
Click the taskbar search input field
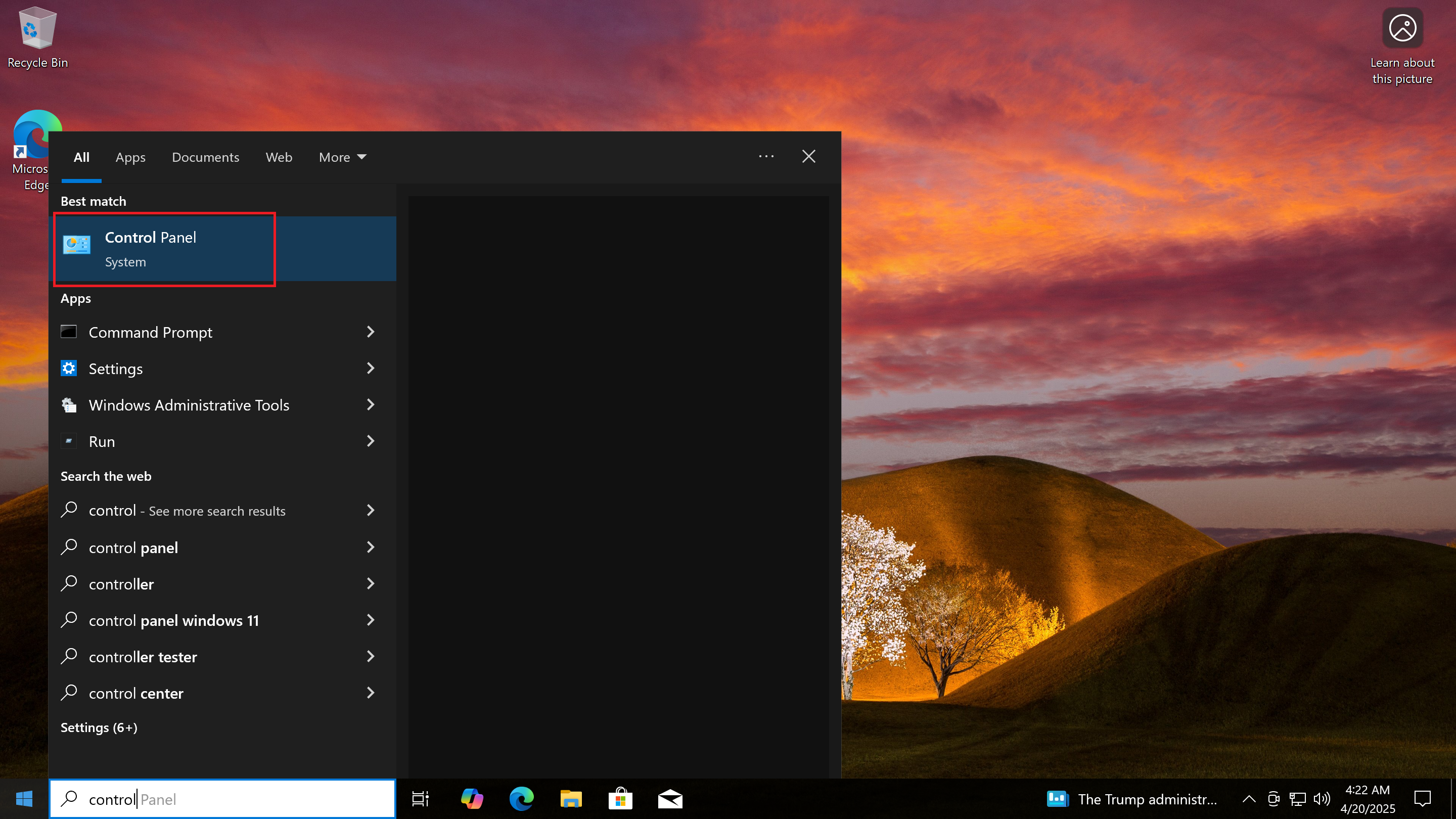click(x=222, y=799)
